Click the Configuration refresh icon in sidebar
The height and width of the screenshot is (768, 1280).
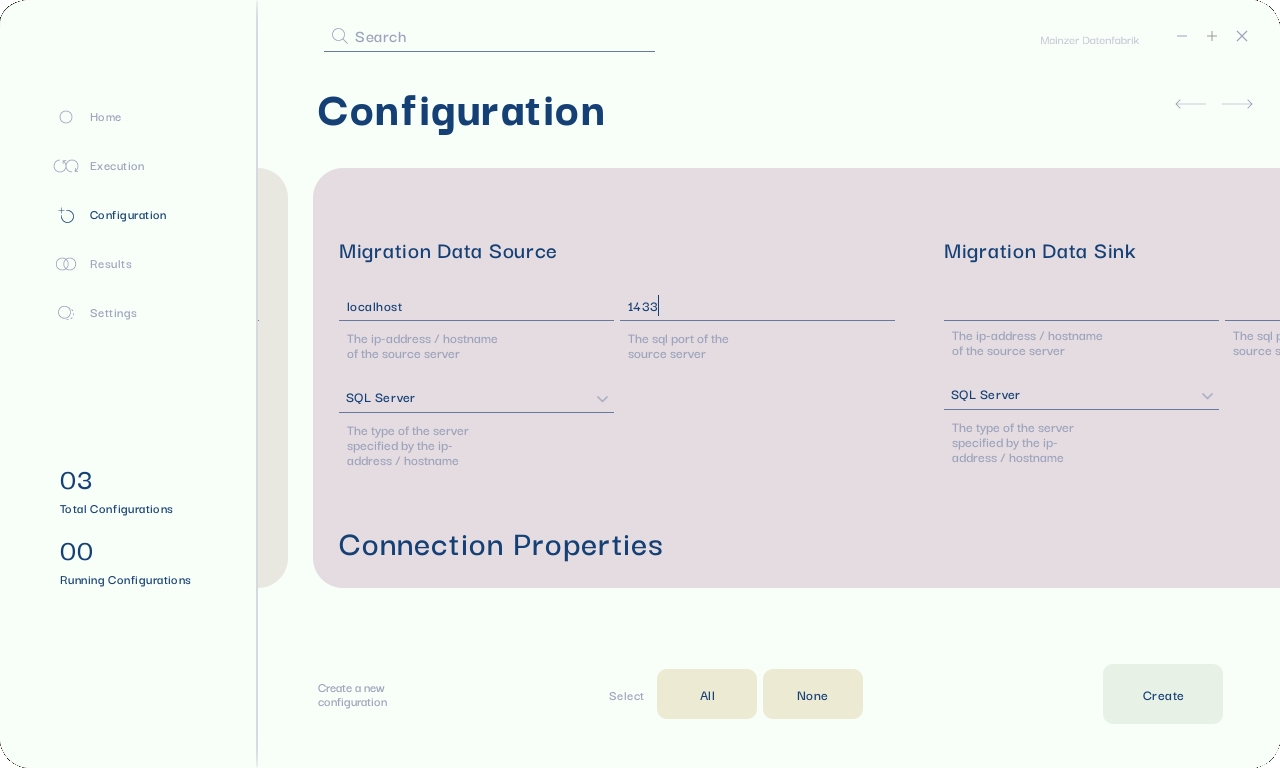[x=66, y=215]
